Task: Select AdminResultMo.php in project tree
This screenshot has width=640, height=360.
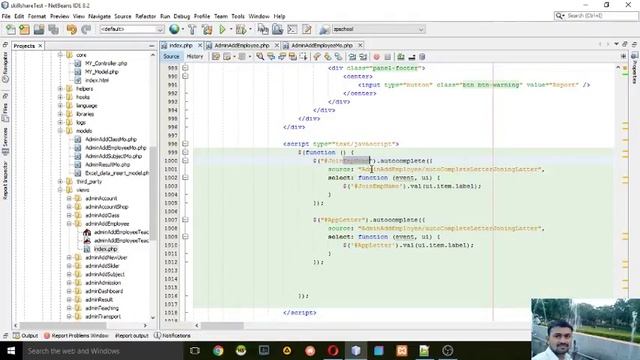Action: [107, 164]
